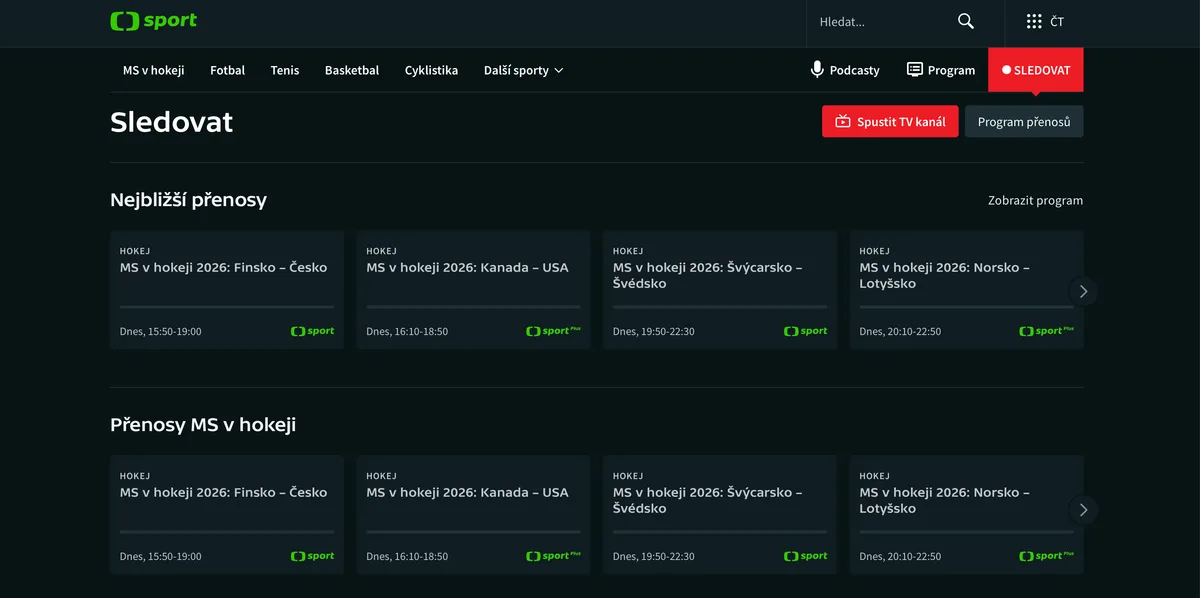Click the search magnifier icon
1200x598 pixels.
click(966, 21)
